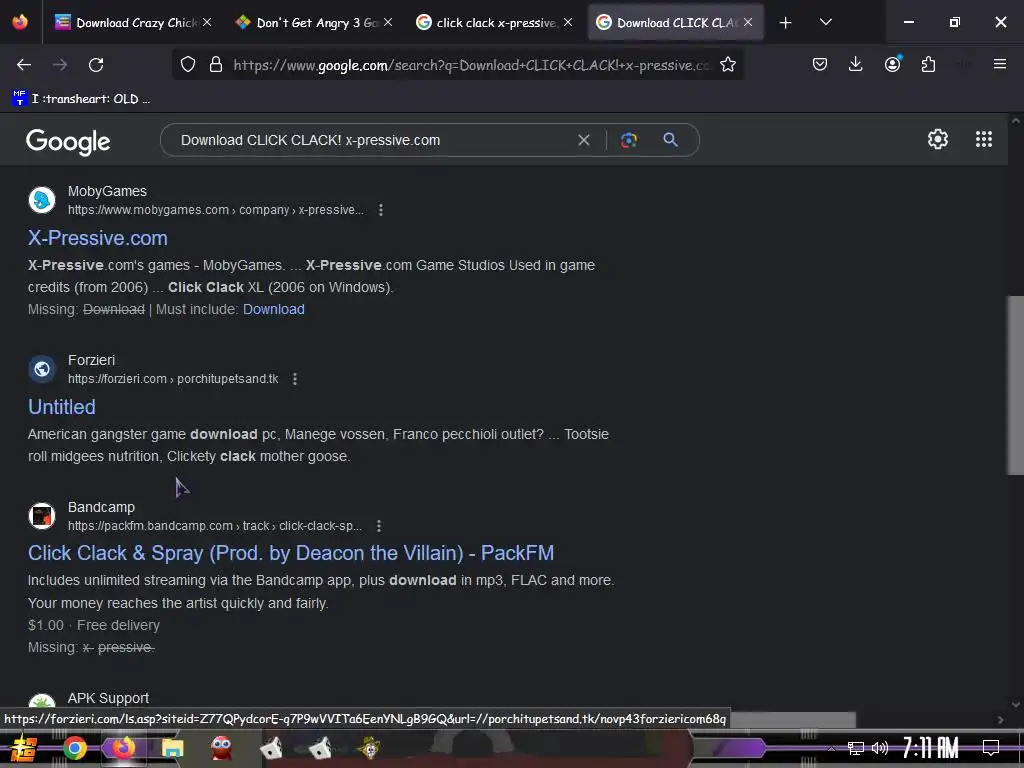
Task: Open more options for Bandcamp result
Action: (379, 526)
